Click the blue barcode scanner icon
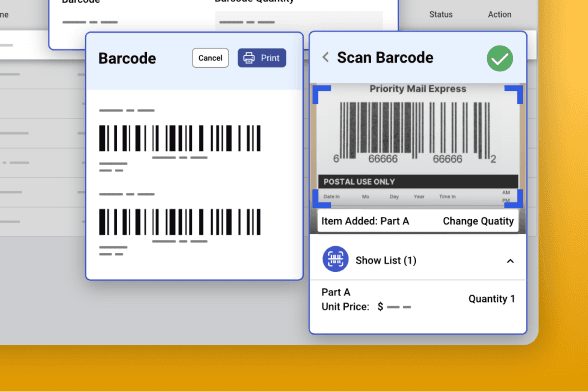The height and width of the screenshot is (392, 588). pos(335,259)
